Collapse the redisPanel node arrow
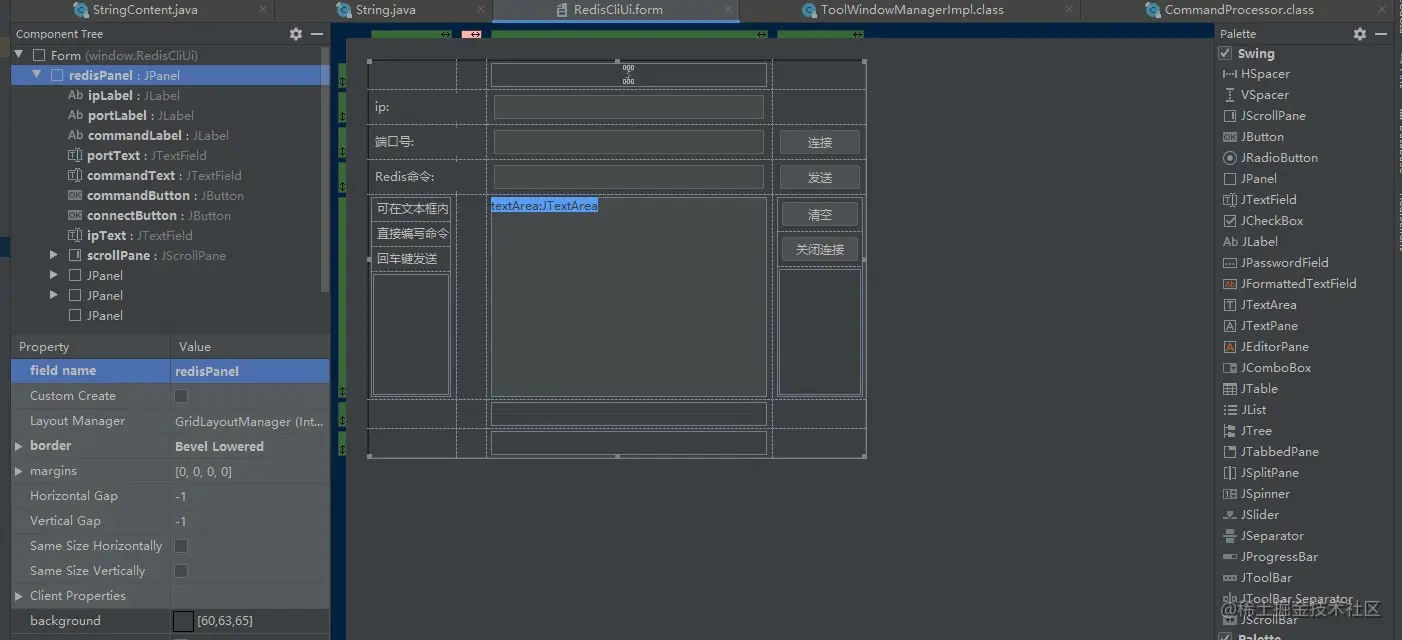Image resolution: width=1402 pixels, height=640 pixels. click(x=37, y=75)
